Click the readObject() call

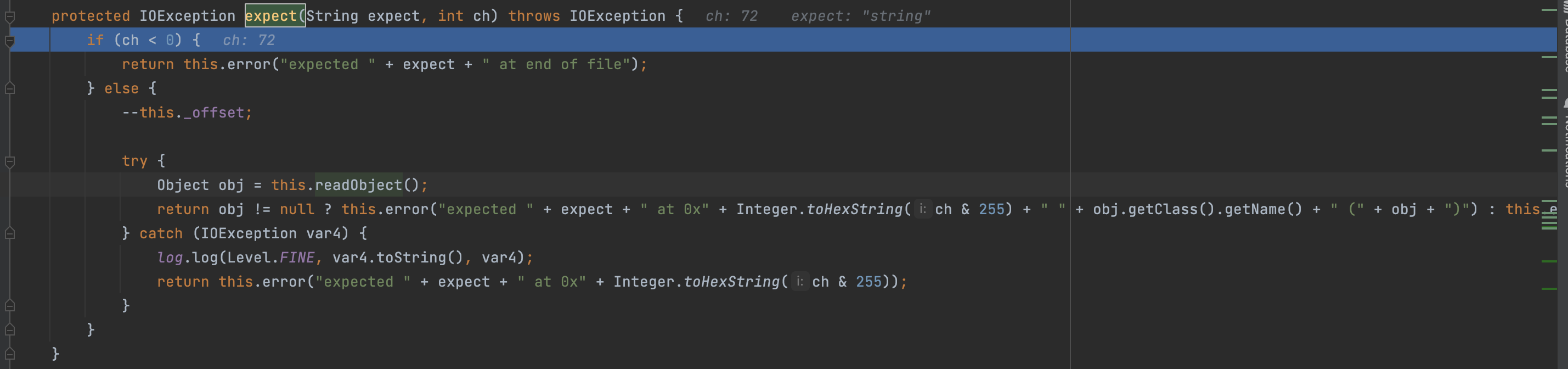point(358,185)
